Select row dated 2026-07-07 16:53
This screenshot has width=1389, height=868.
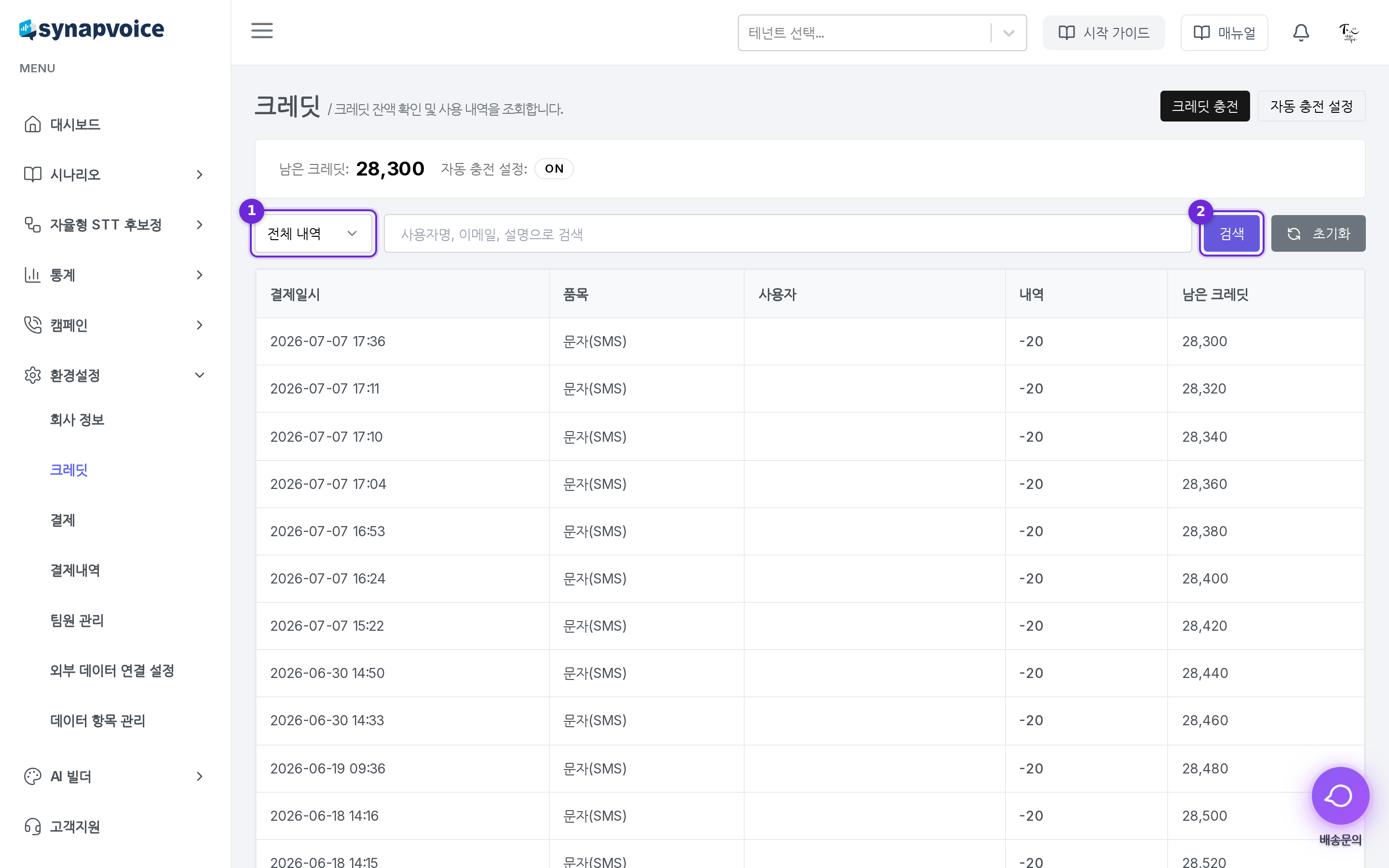point(810,531)
